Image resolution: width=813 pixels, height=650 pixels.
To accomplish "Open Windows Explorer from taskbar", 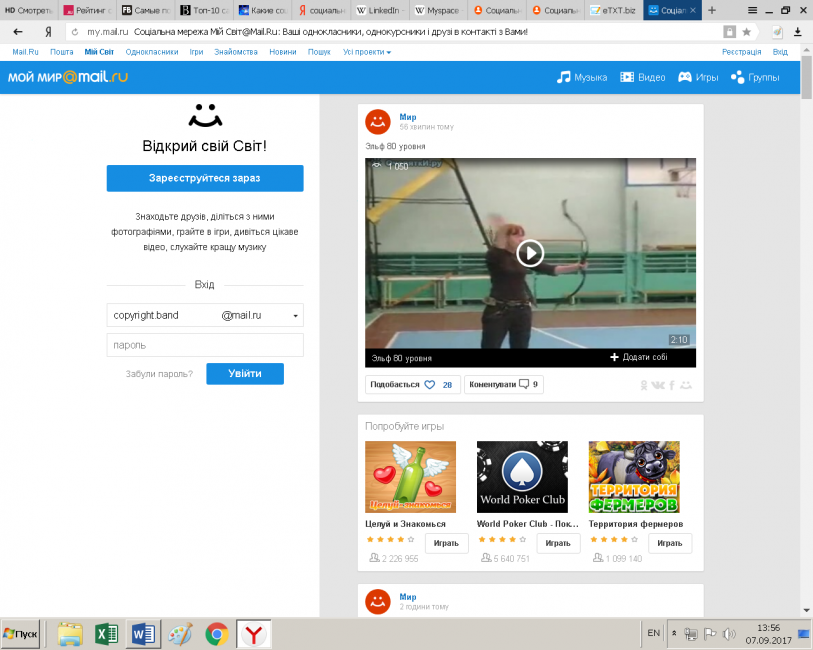I will pyautogui.click(x=70, y=634).
